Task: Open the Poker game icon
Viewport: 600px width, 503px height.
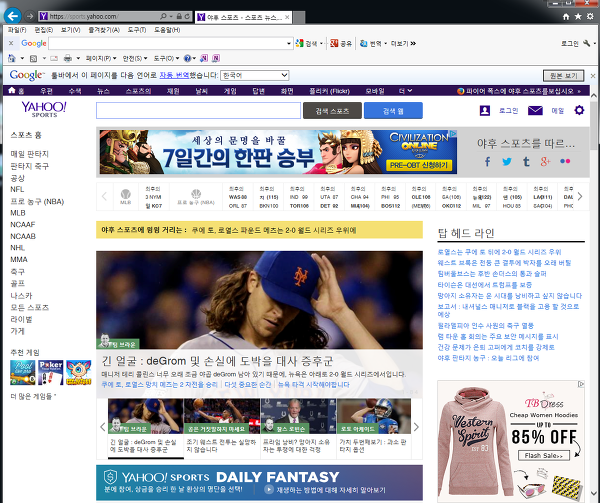Action: click(51, 372)
